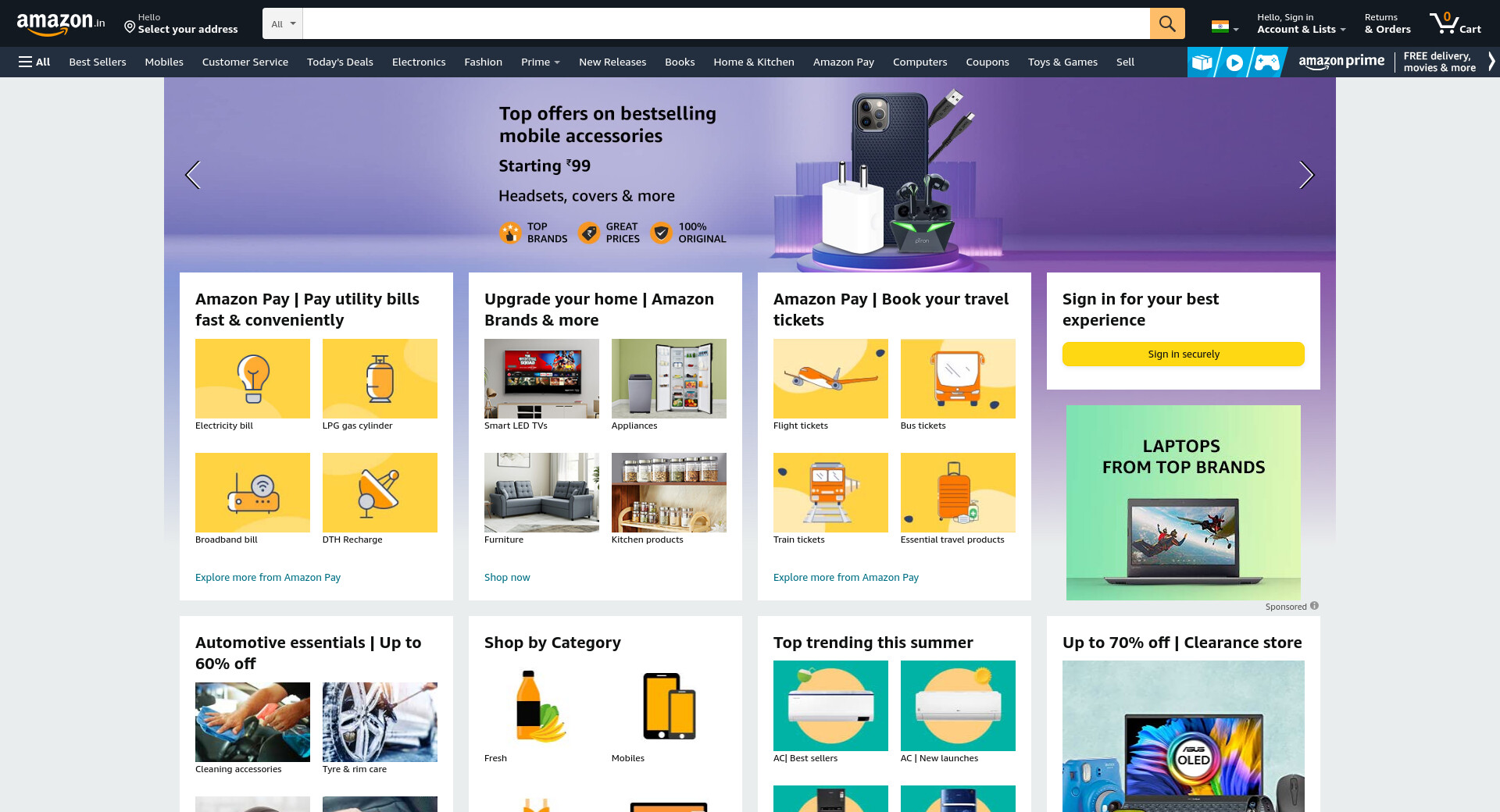Open the hamburger All menu

pos(34,62)
